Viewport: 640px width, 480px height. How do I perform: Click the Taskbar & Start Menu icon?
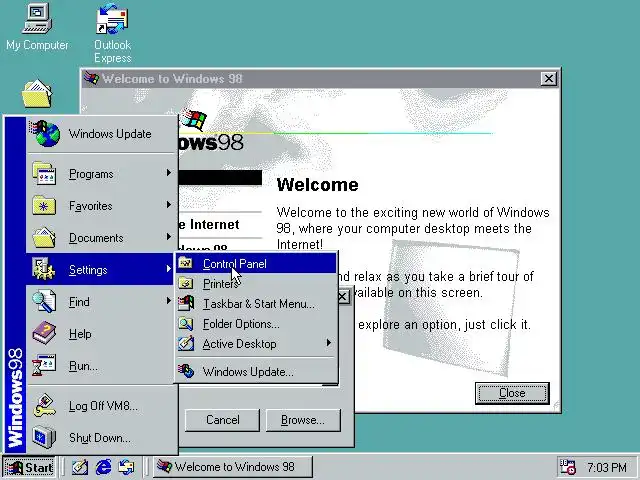[186, 303]
